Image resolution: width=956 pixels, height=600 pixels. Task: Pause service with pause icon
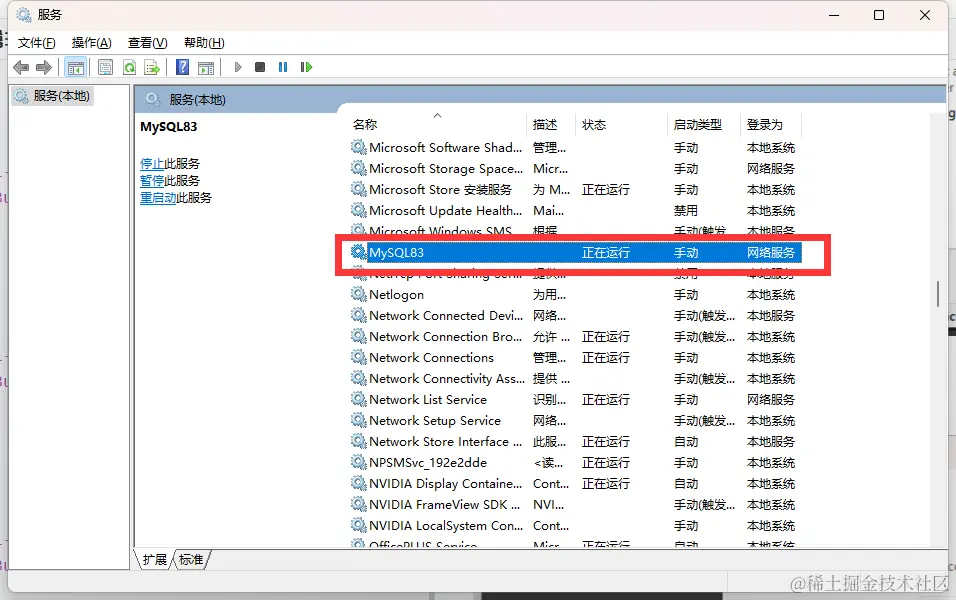click(283, 67)
